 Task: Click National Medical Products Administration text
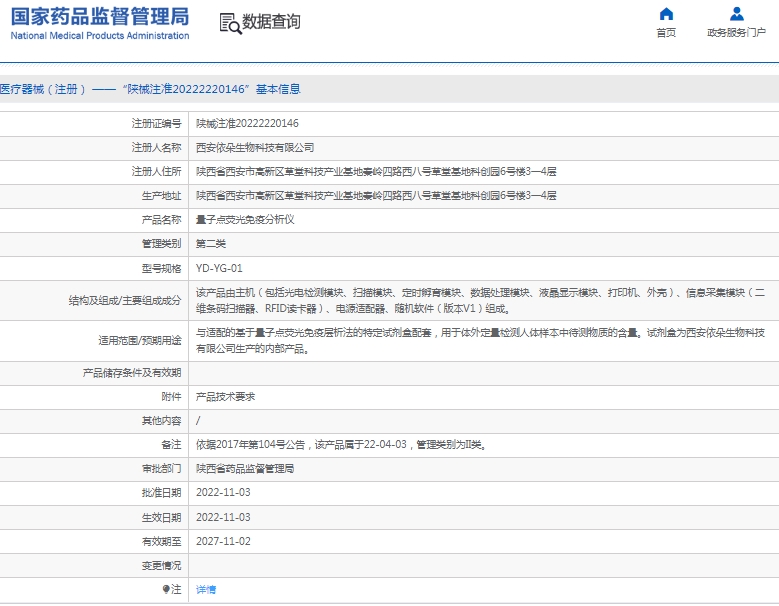tap(100, 36)
